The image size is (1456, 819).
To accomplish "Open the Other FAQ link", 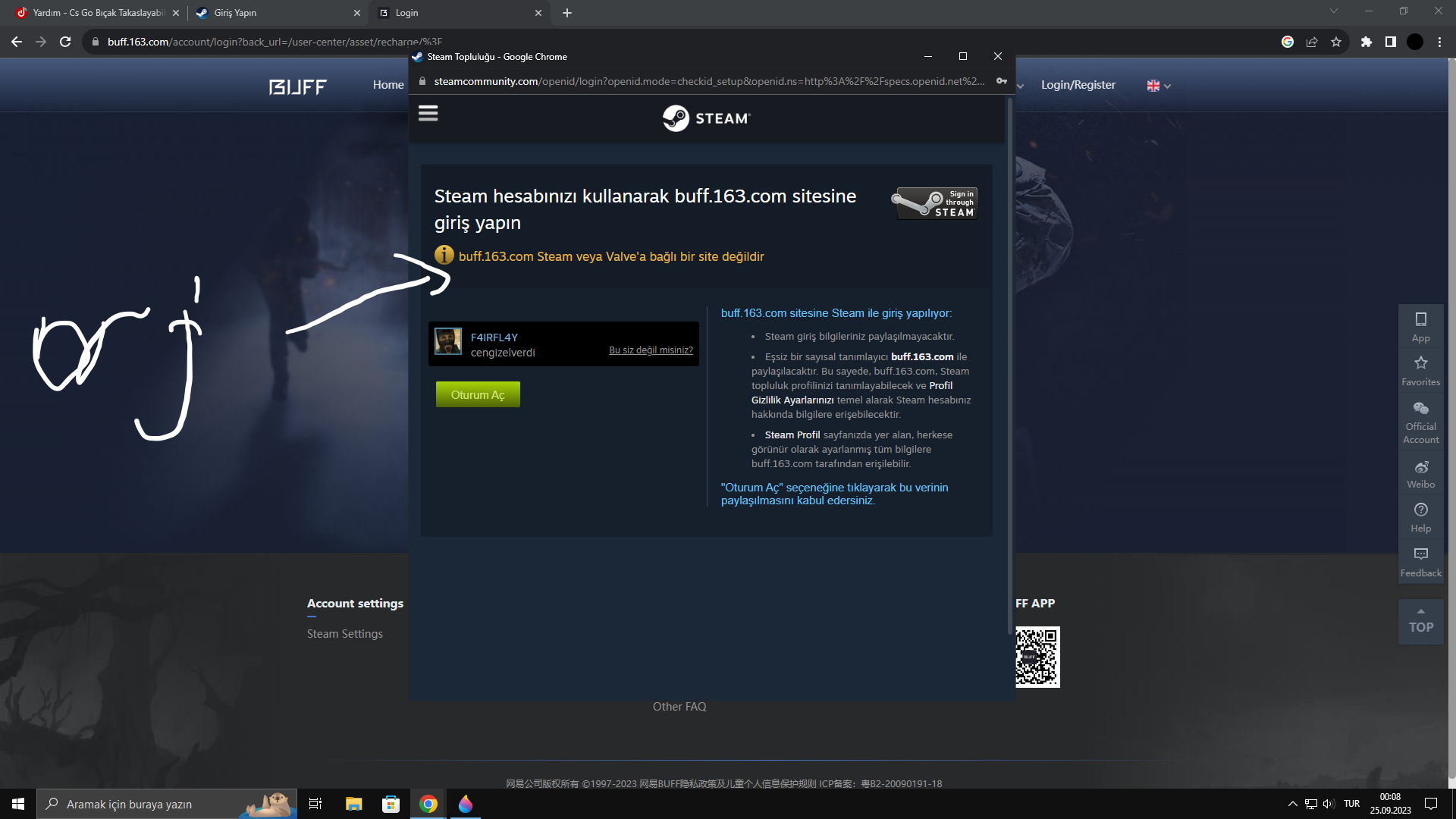I will coord(679,707).
